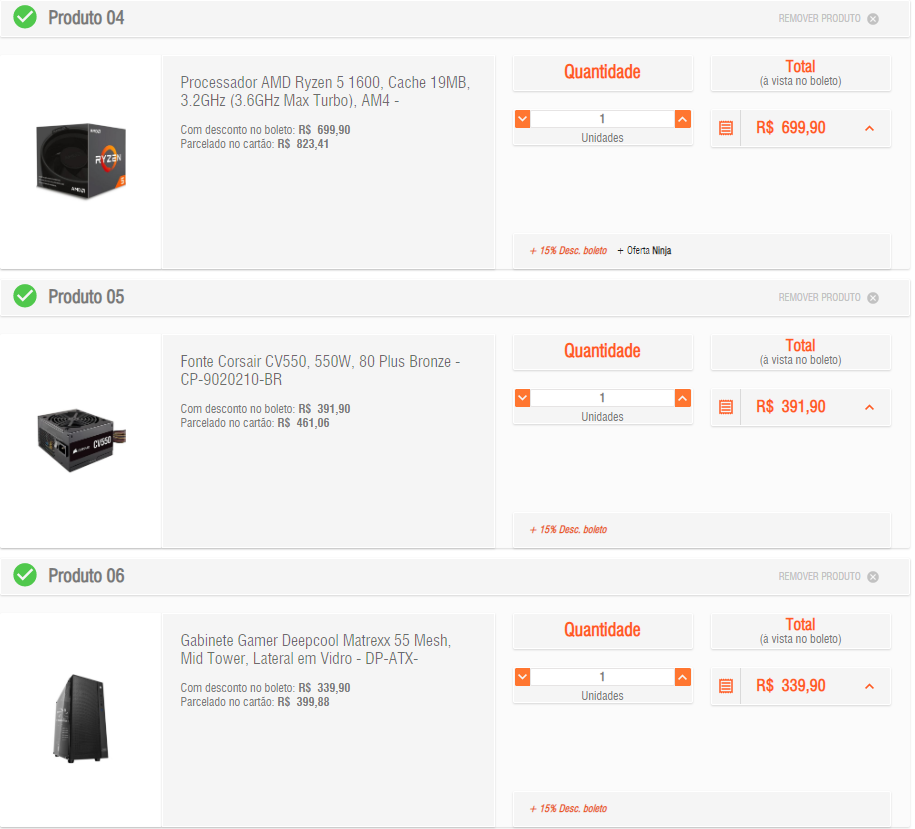Open the Processador AMD Ryzen 5 1600 title
Screen dimensions: 915x829
pyautogui.click(x=325, y=92)
